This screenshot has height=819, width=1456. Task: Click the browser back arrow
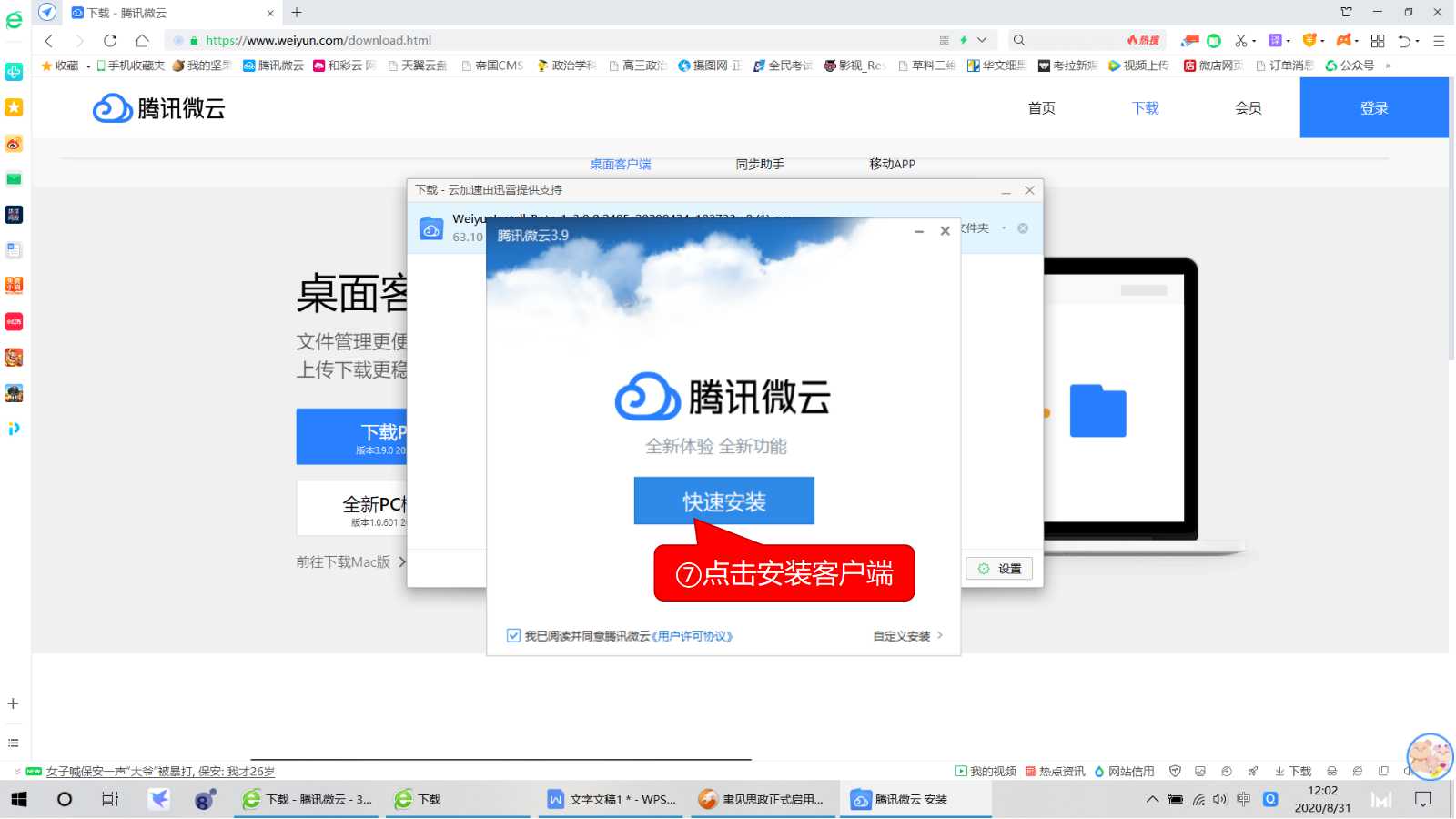[49, 40]
